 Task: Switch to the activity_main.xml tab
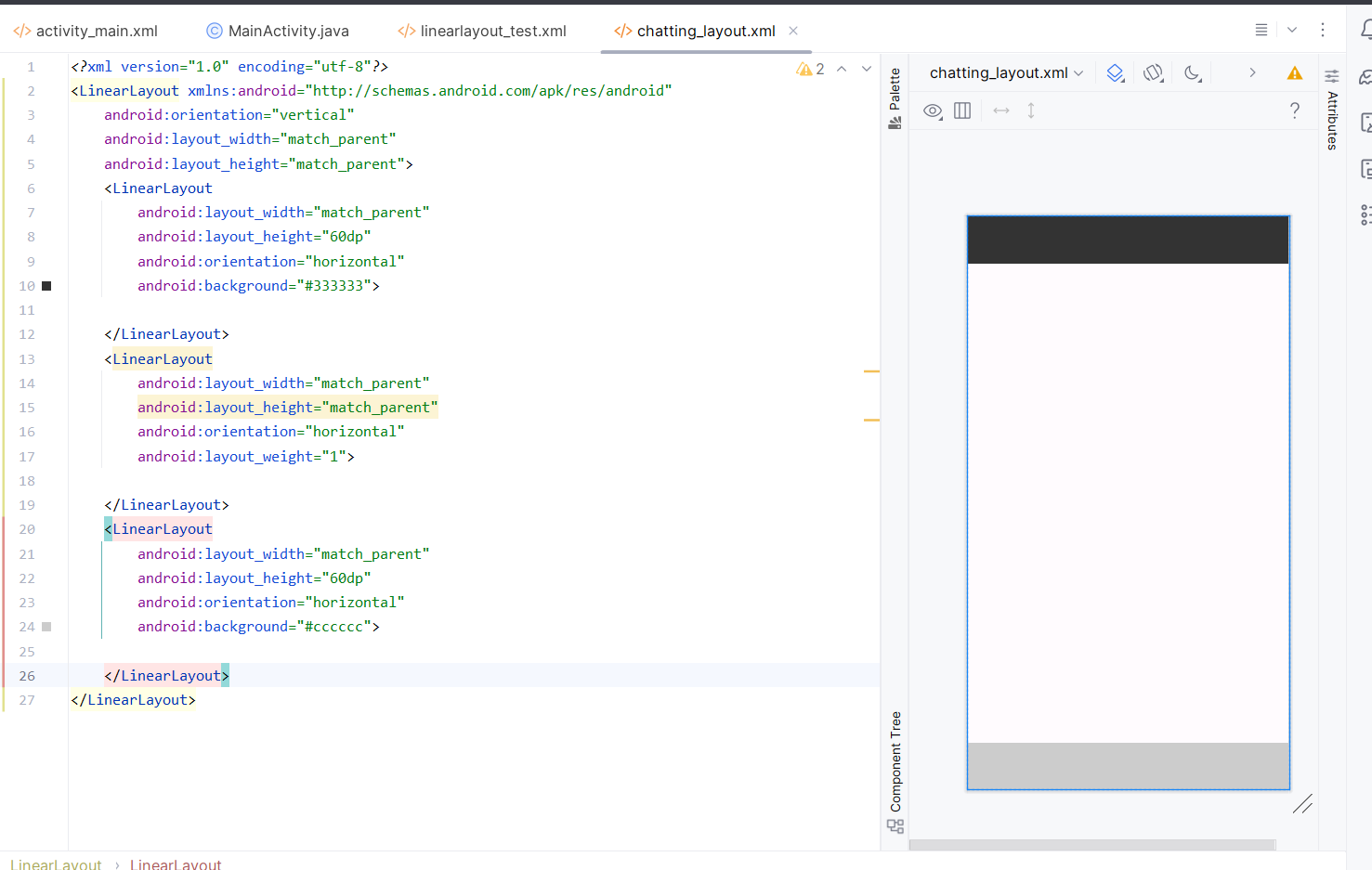(x=85, y=31)
